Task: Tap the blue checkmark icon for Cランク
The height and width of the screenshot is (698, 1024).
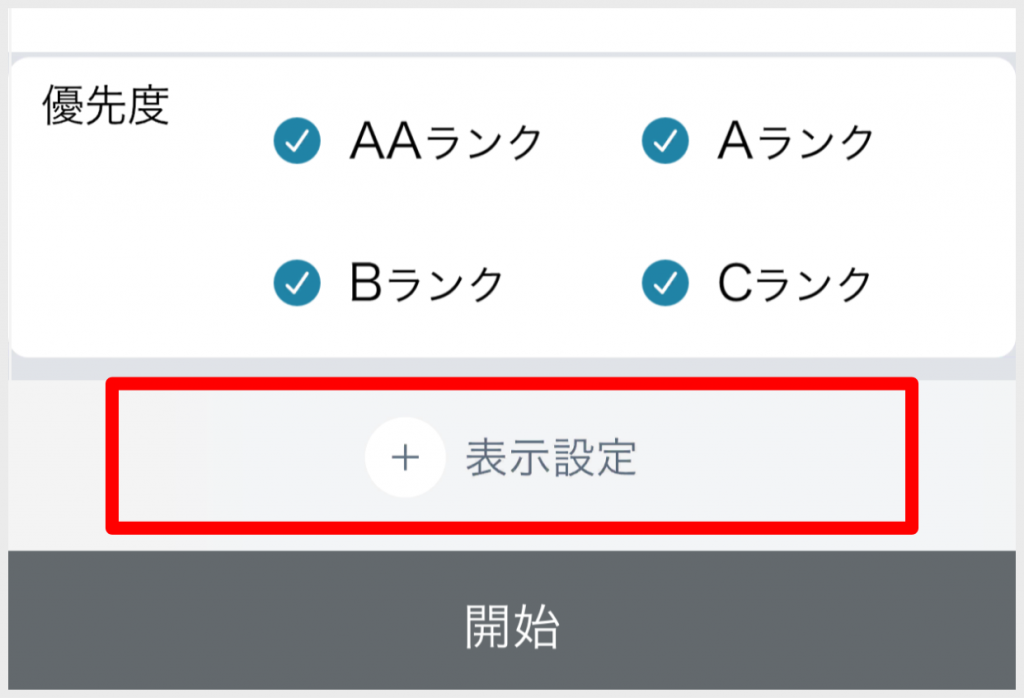Action: [x=664, y=284]
